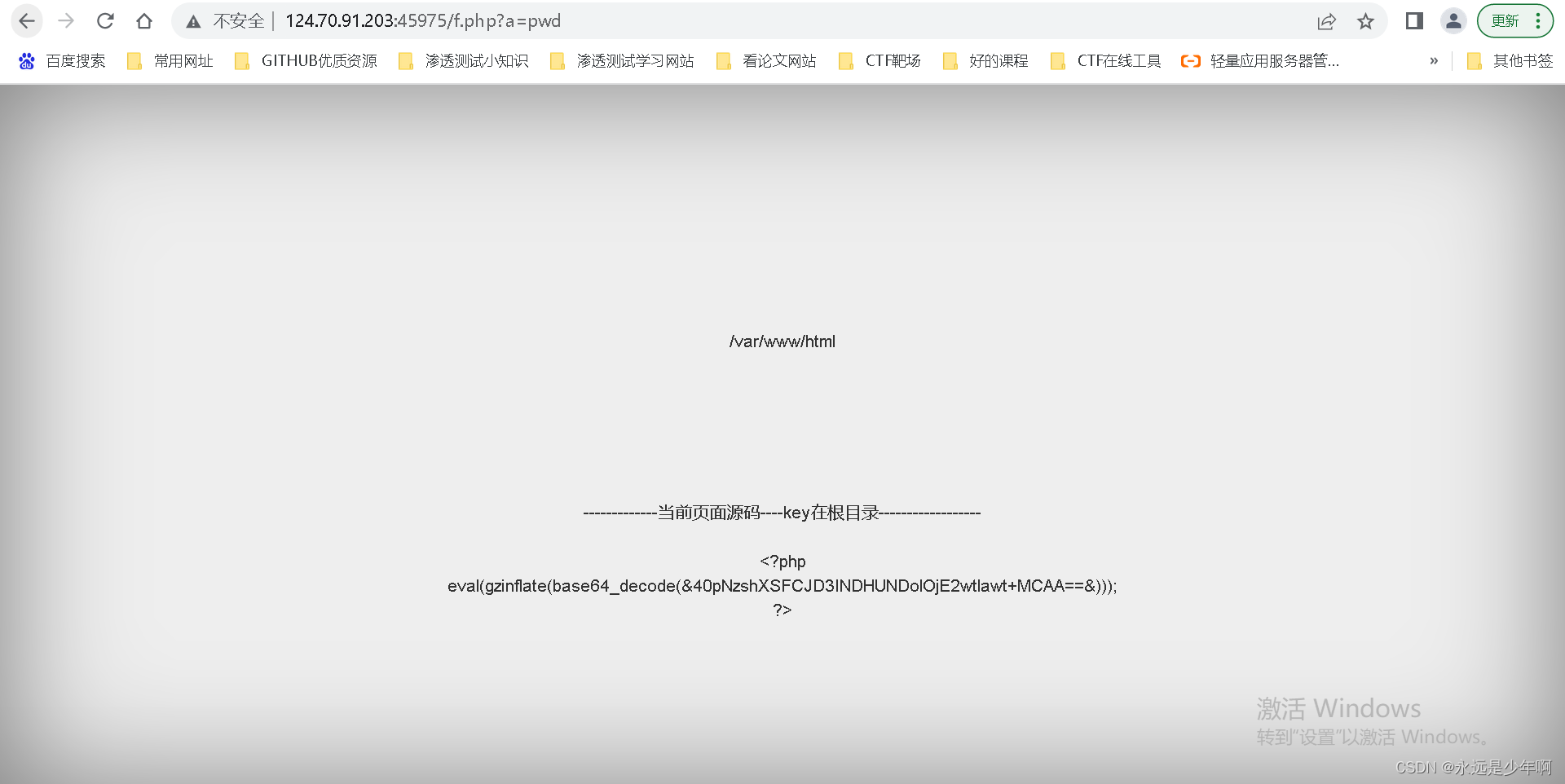
Task: Click the forward navigation arrow
Action: tap(66, 21)
